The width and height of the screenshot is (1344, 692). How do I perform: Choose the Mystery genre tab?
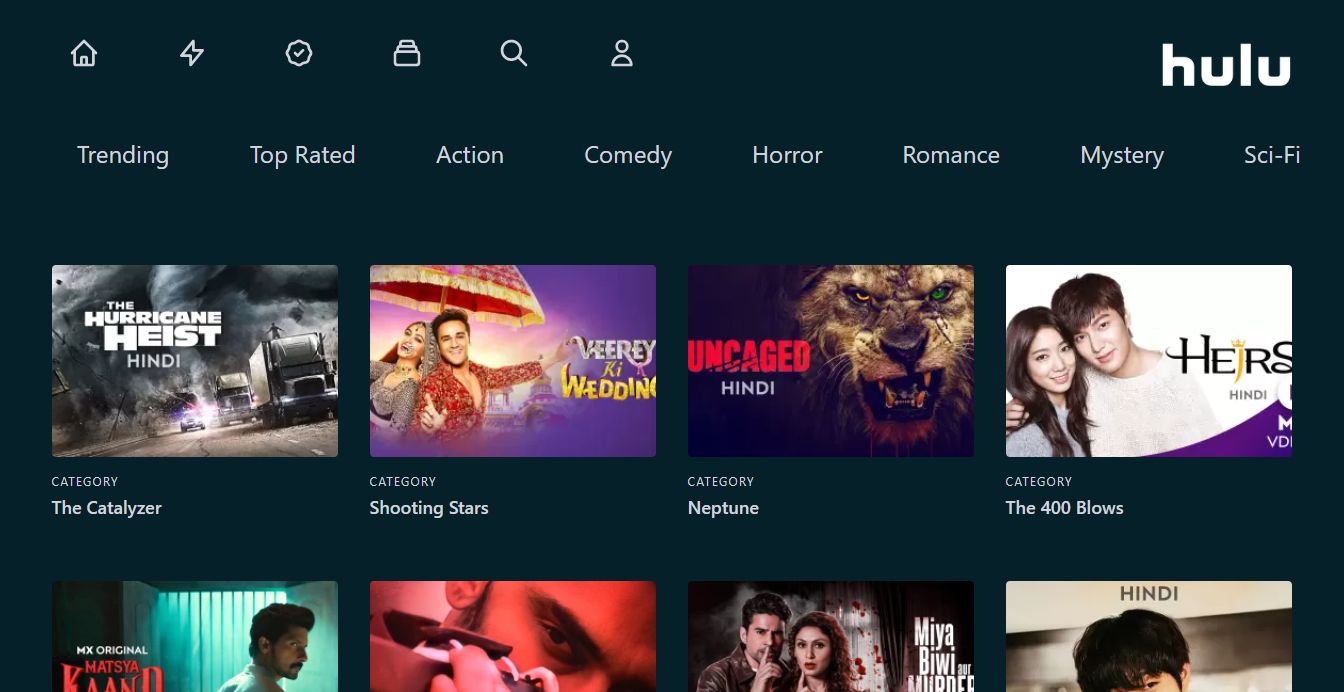point(1122,155)
